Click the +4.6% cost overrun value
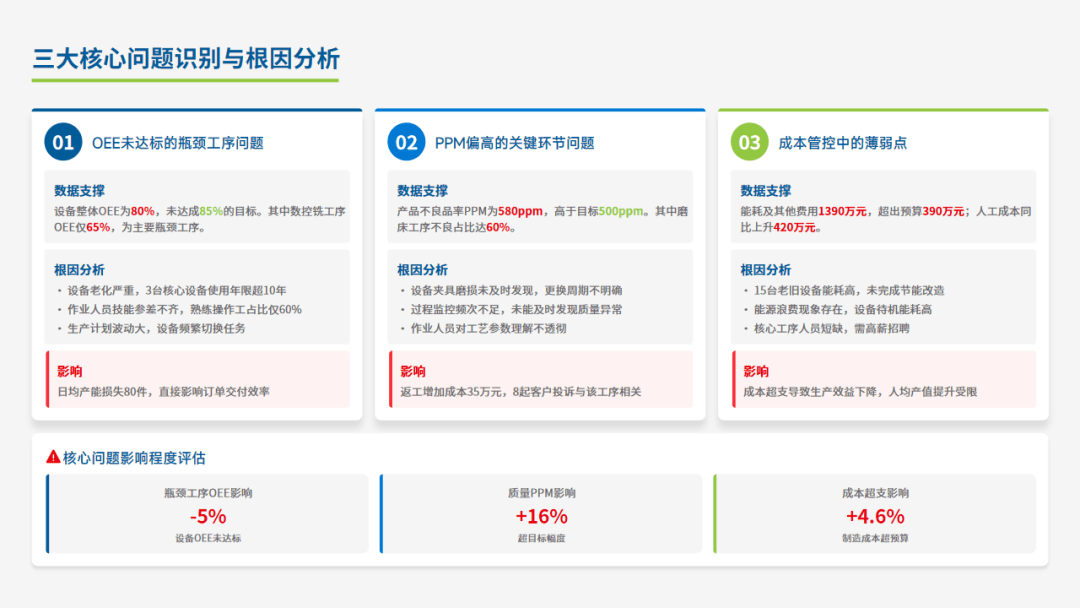This screenshot has width=1080, height=608. (x=875, y=516)
